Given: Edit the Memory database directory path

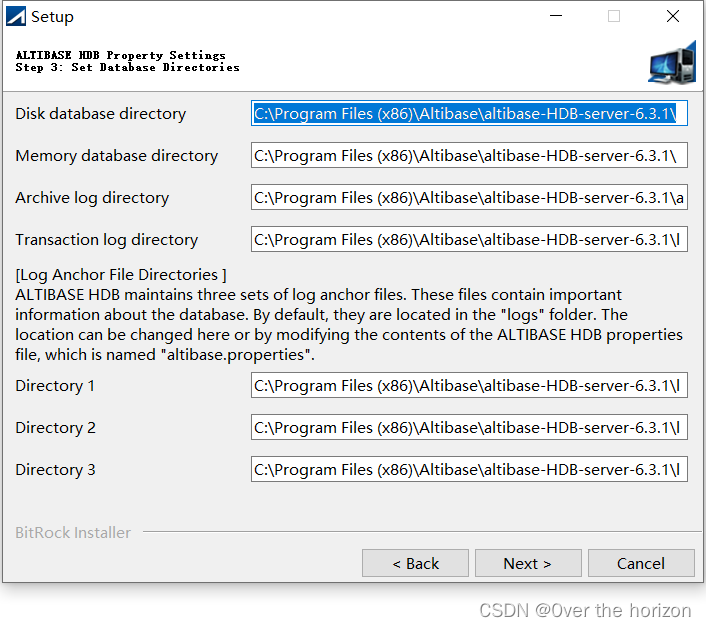Looking at the screenshot, I should [x=469, y=155].
